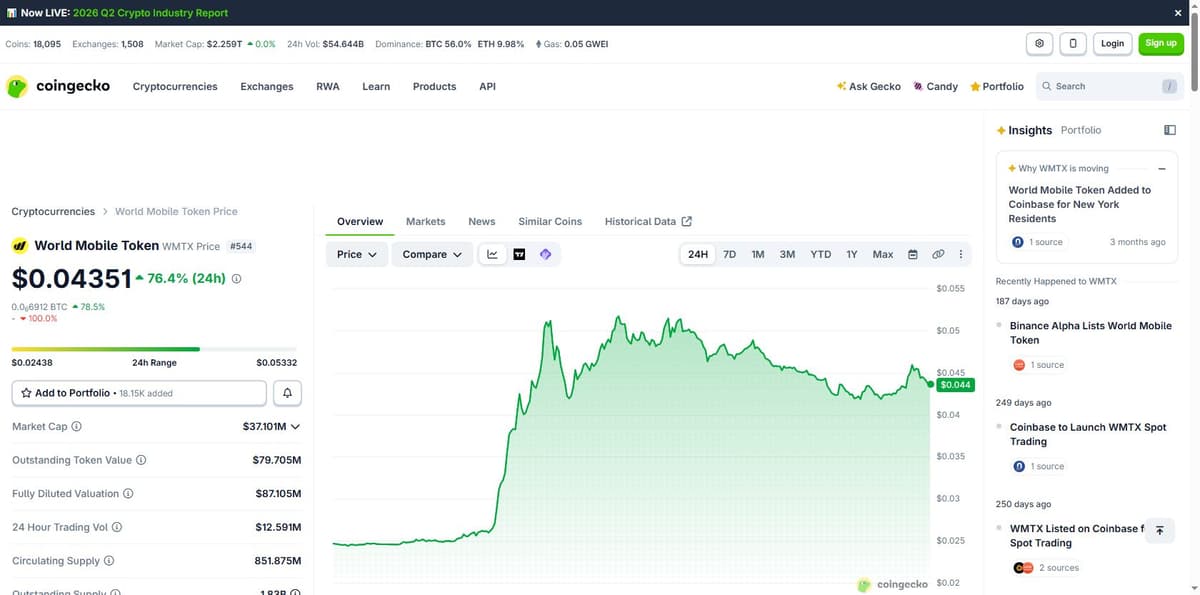The width and height of the screenshot is (1200, 595).
Task: Select the YTD chart range
Action: pyautogui.click(x=821, y=254)
